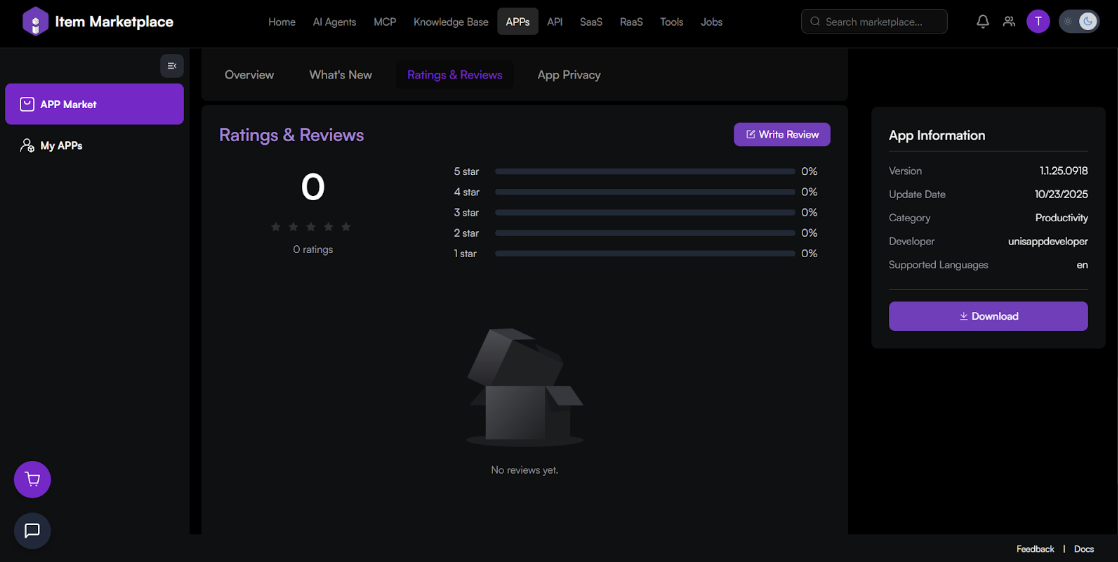Select My APPs in the sidebar
The width and height of the screenshot is (1118, 562).
(x=61, y=146)
